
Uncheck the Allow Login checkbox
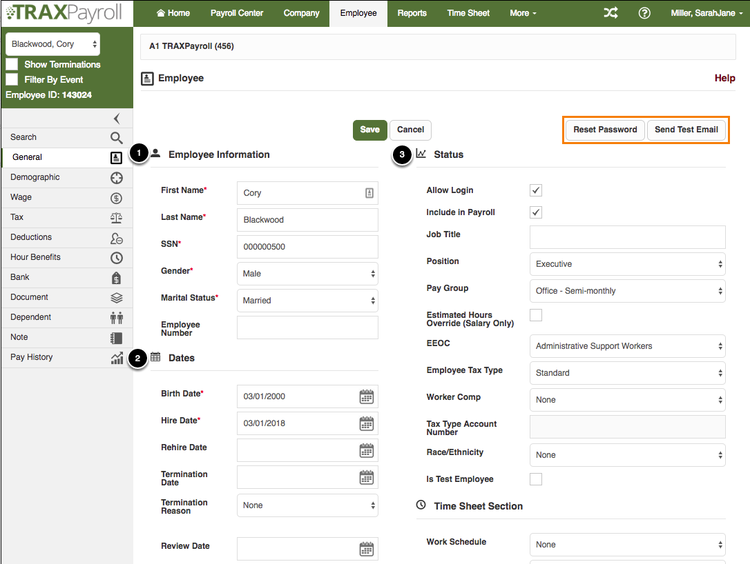tap(536, 190)
